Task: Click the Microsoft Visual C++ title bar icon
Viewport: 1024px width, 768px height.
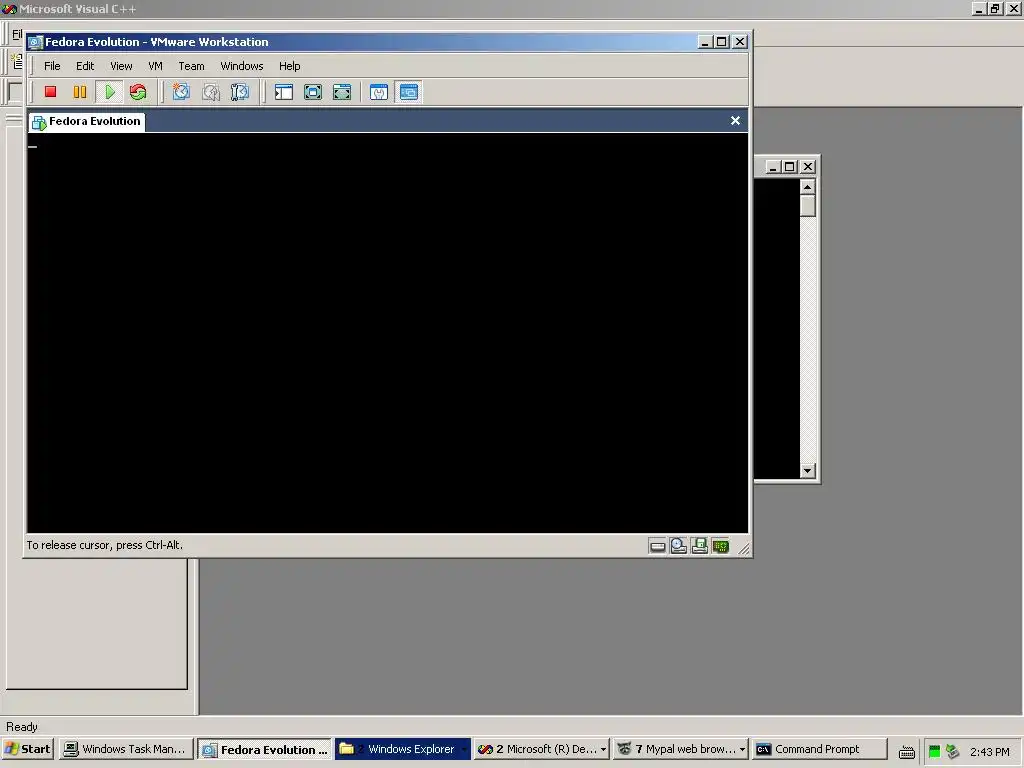Action: tap(9, 9)
